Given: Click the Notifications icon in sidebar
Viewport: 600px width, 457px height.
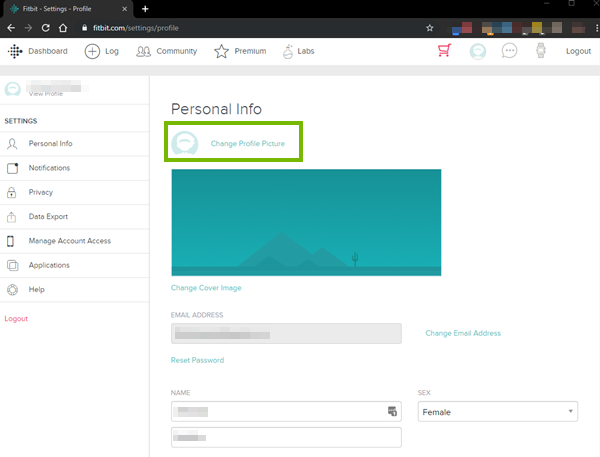Looking at the screenshot, I should (x=13, y=168).
